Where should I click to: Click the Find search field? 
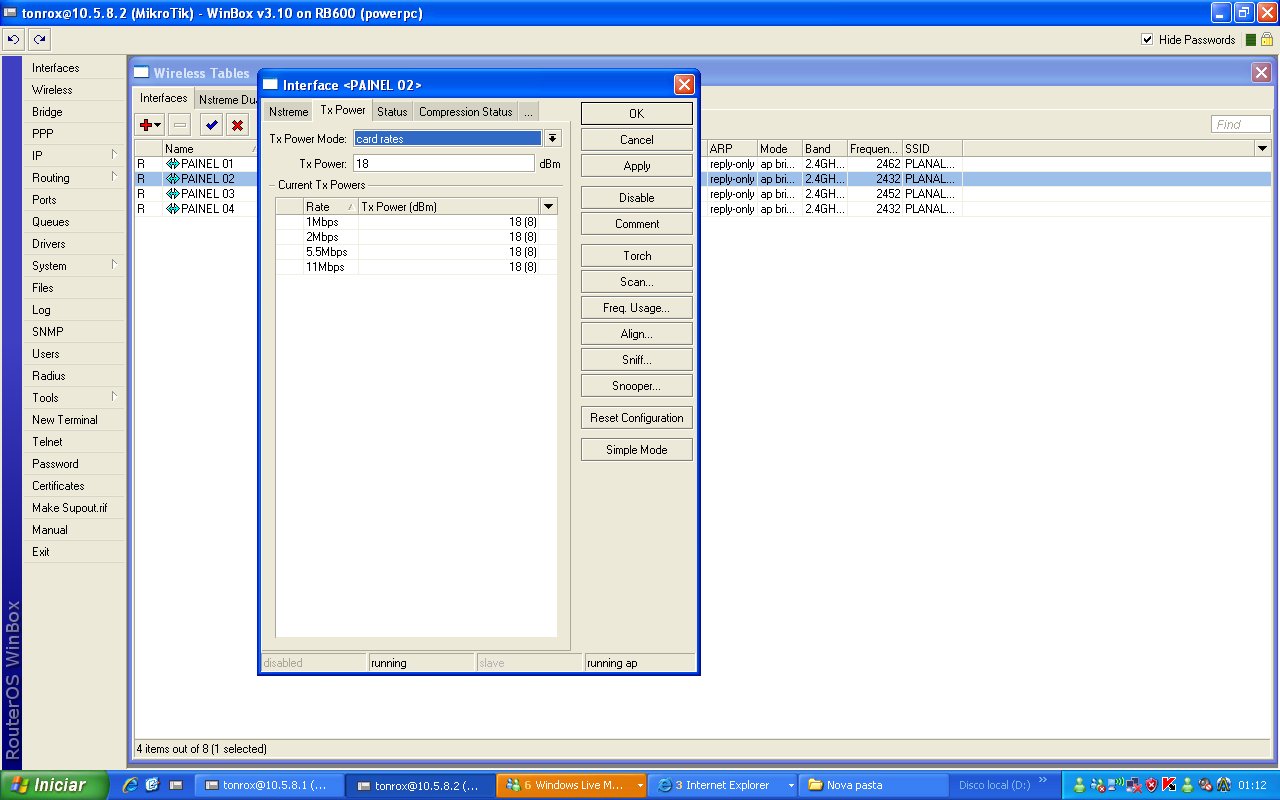1241,124
